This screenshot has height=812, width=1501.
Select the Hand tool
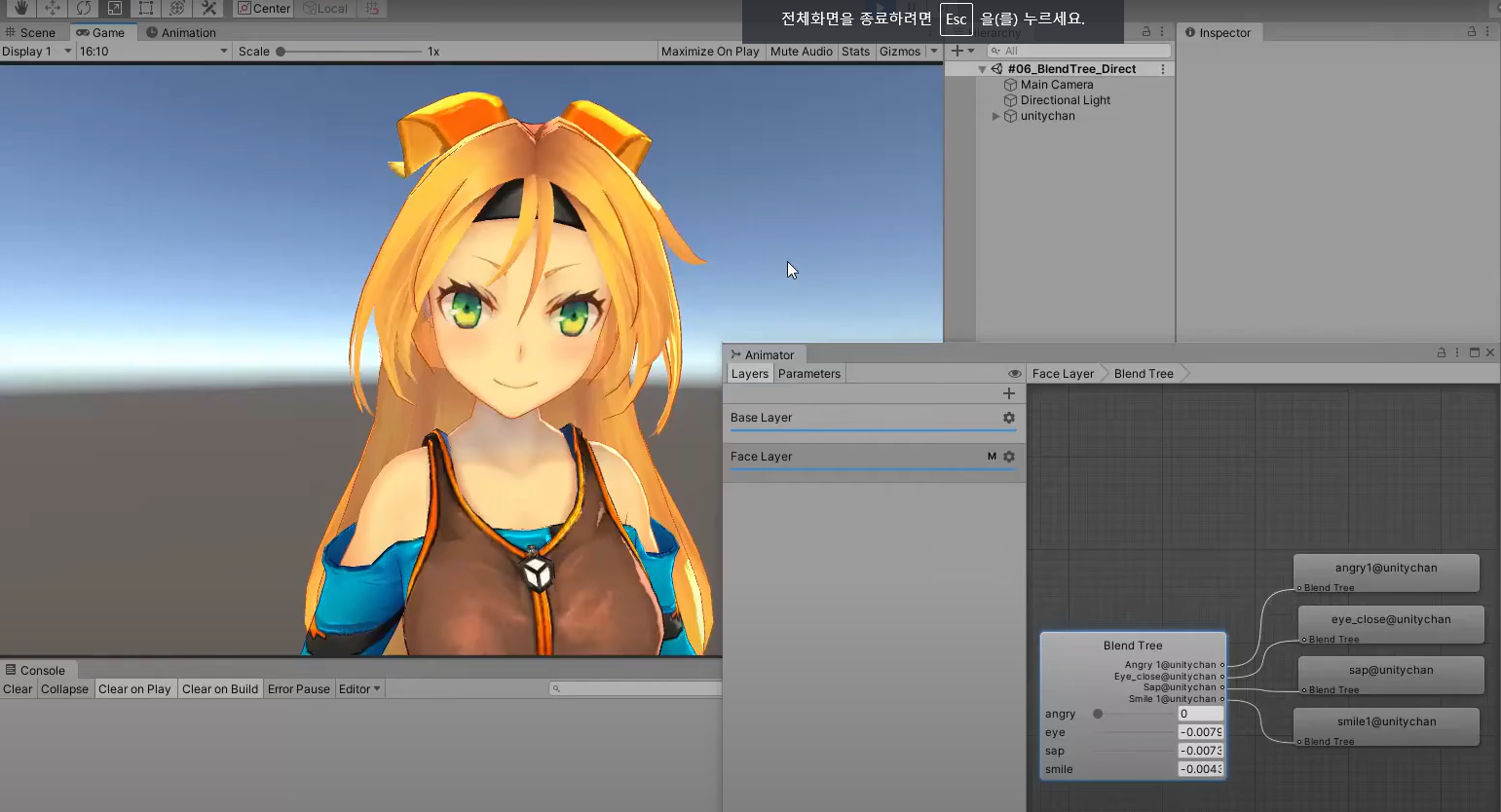tap(20, 8)
